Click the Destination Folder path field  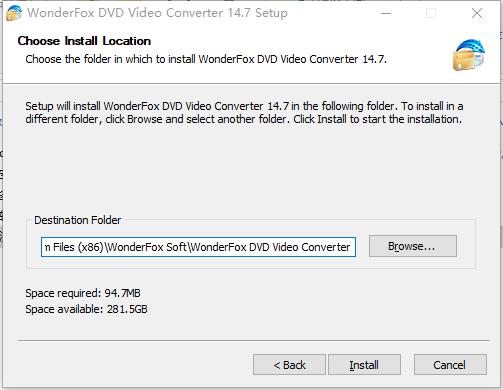[198, 247]
